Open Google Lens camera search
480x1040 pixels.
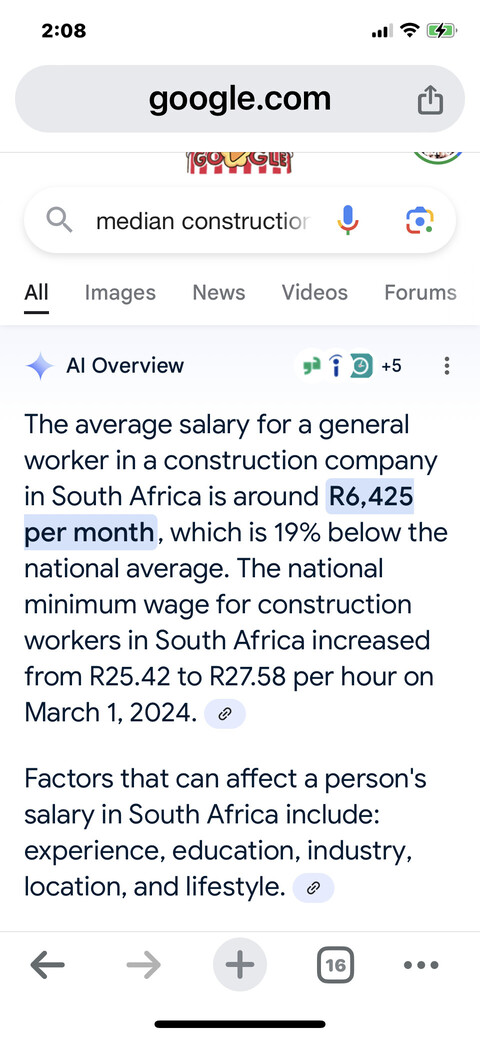(x=420, y=220)
